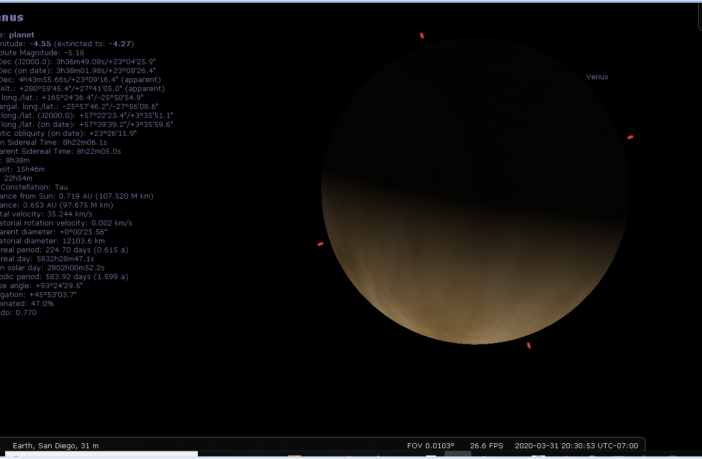Click the illuminated 47.0% line
Viewport: 702px width, 459px height.
click(x=27, y=304)
